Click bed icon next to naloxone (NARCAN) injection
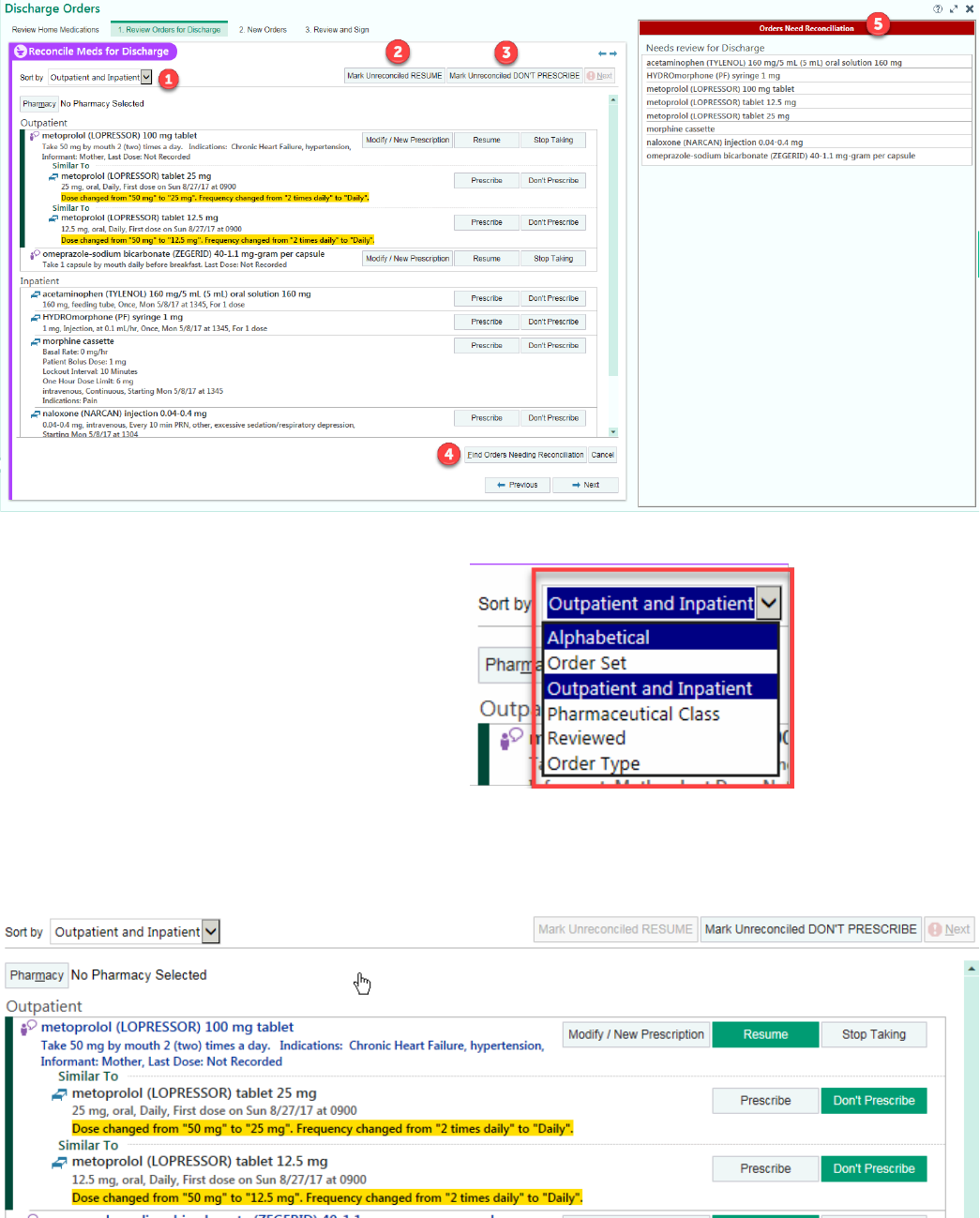980x1218 pixels. [36, 414]
